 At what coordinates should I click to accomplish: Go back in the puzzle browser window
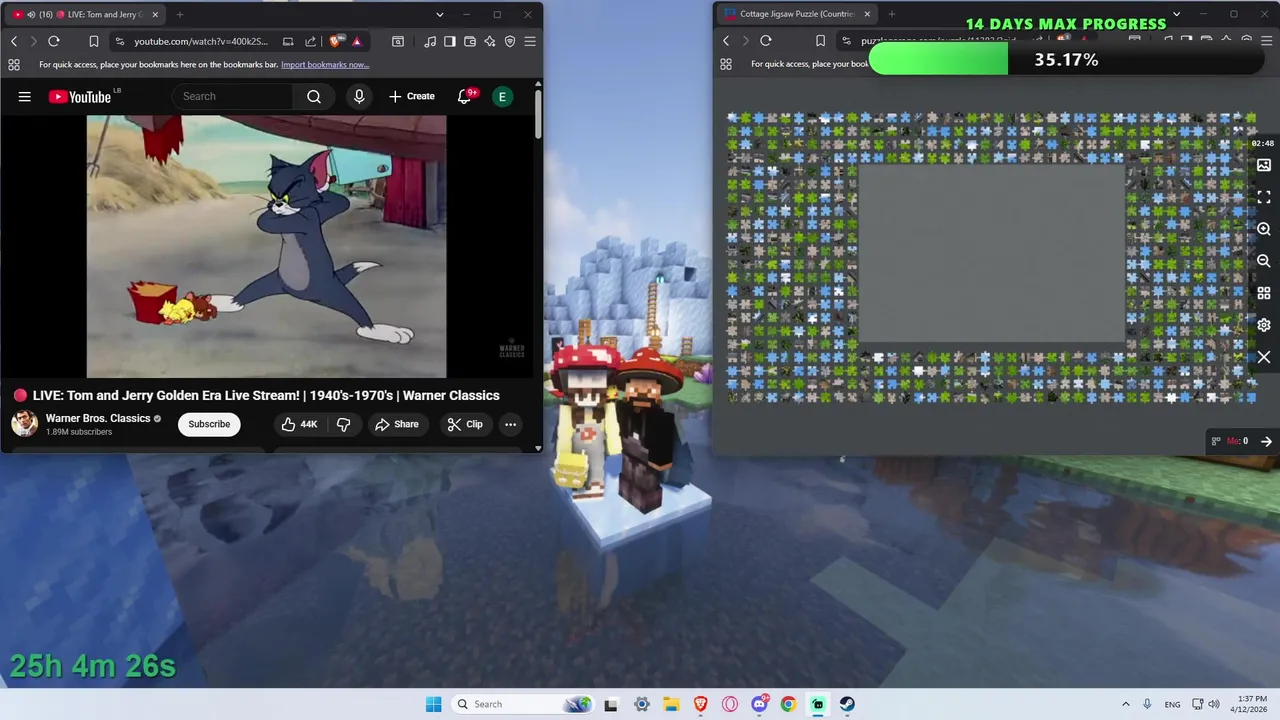(x=726, y=41)
